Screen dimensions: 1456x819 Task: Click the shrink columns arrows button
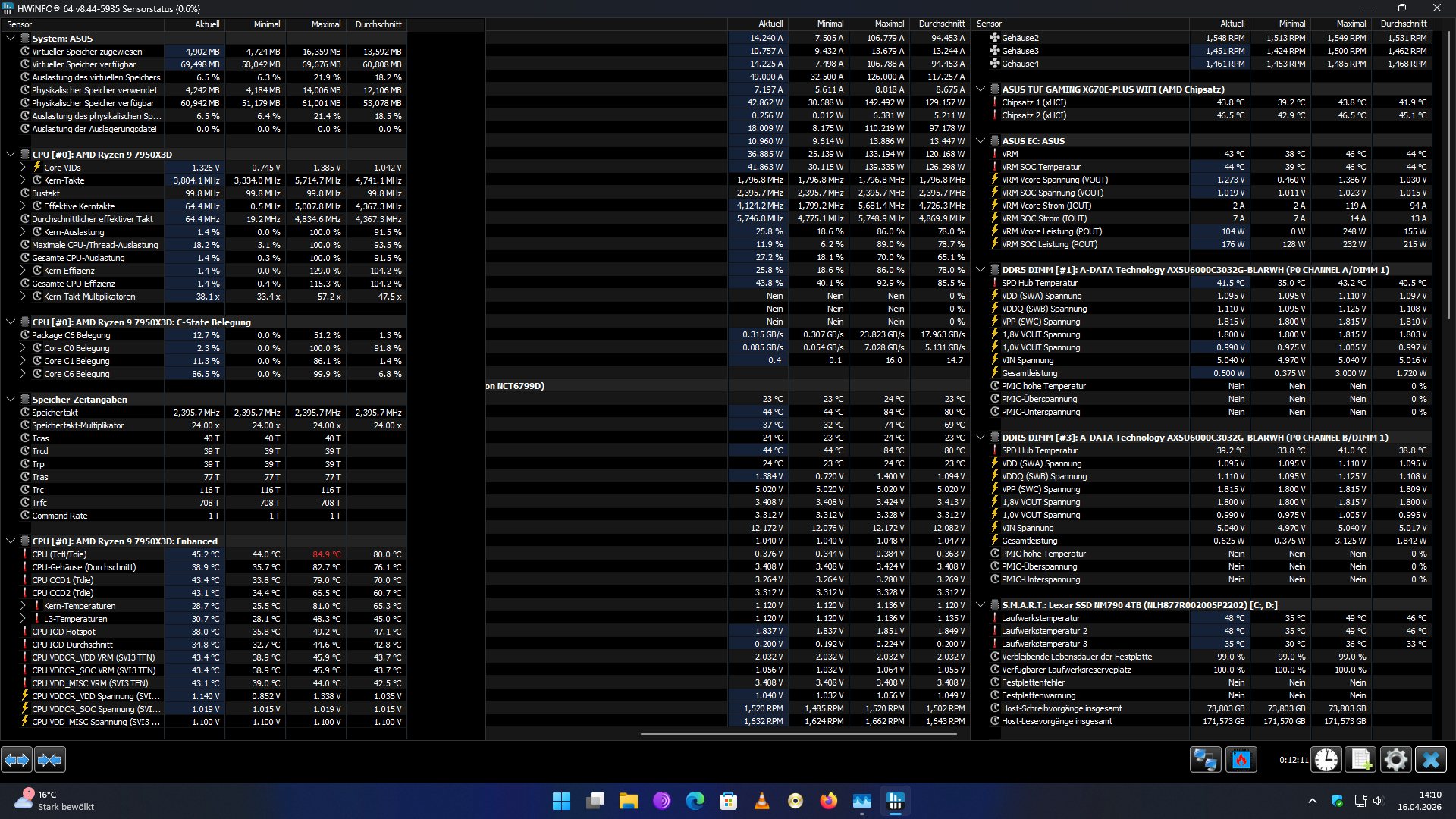50,759
